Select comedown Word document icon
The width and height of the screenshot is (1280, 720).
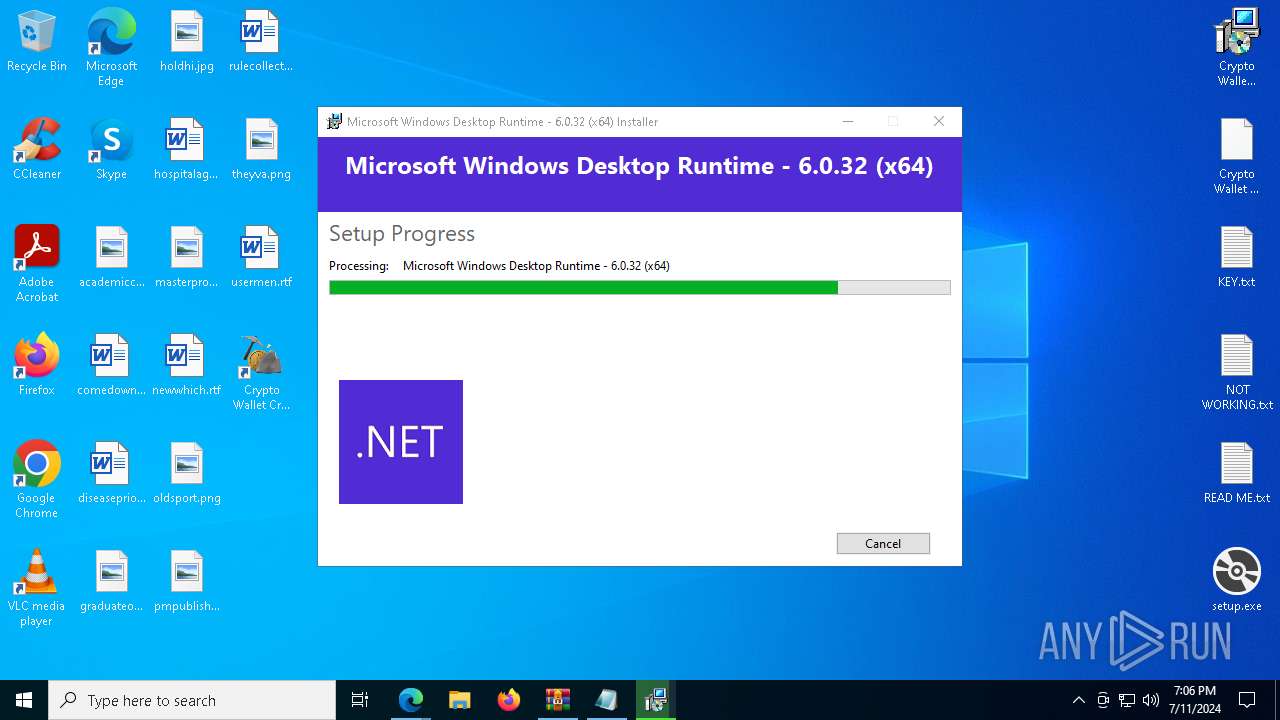(x=112, y=366)
